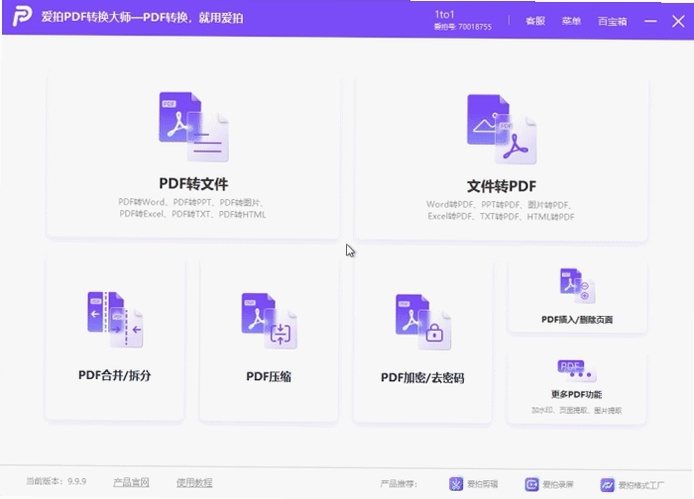The height and width of the screenshot is (499, 694).
Task: Minimize the 爱拍PDF转换大师 window
Action: pos(650,21)
